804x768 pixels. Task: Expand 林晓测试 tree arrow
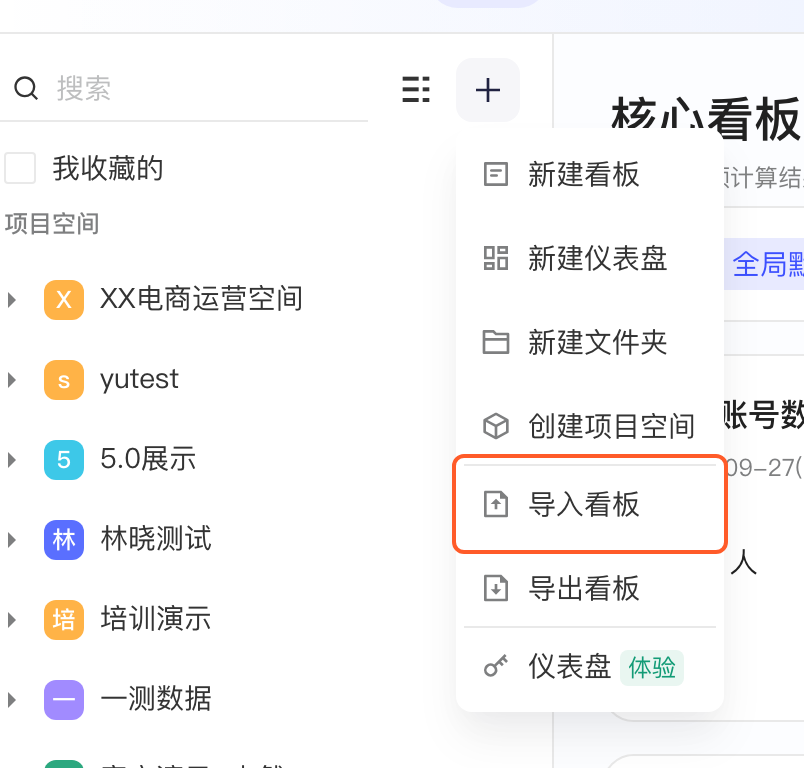coord(12,540)
